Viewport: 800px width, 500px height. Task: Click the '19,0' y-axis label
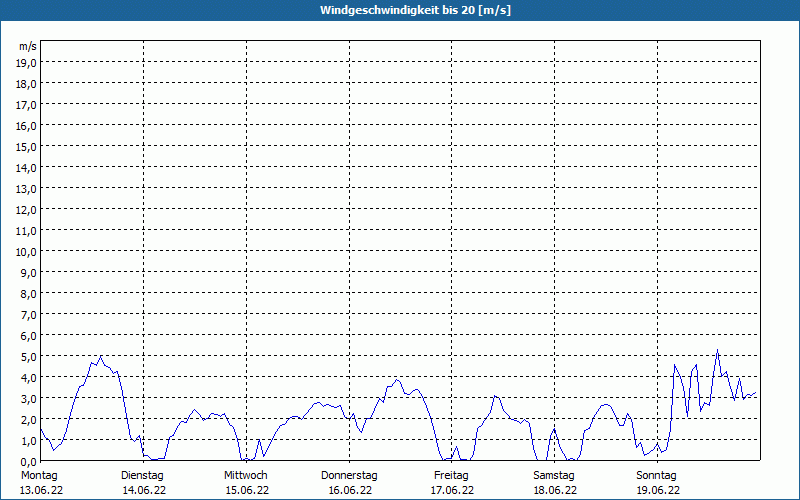pos(27,63)
